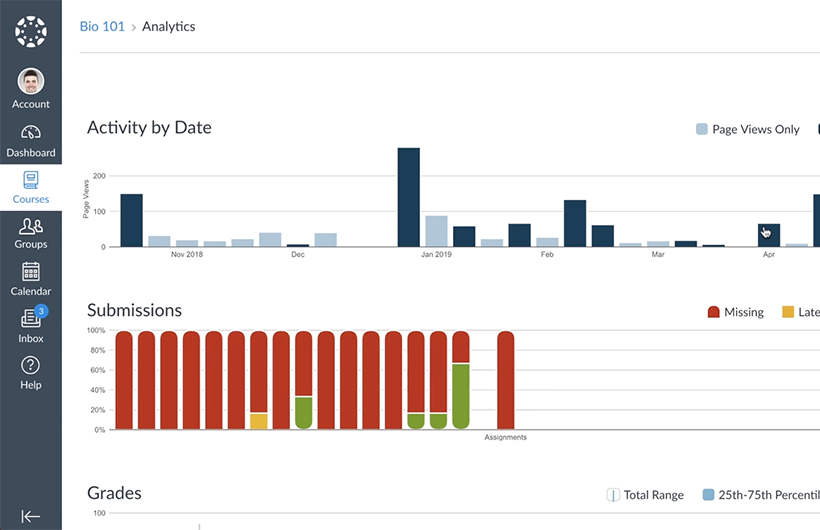
Task: Select the Apr bar under the cursor
Action: [769, 235]
